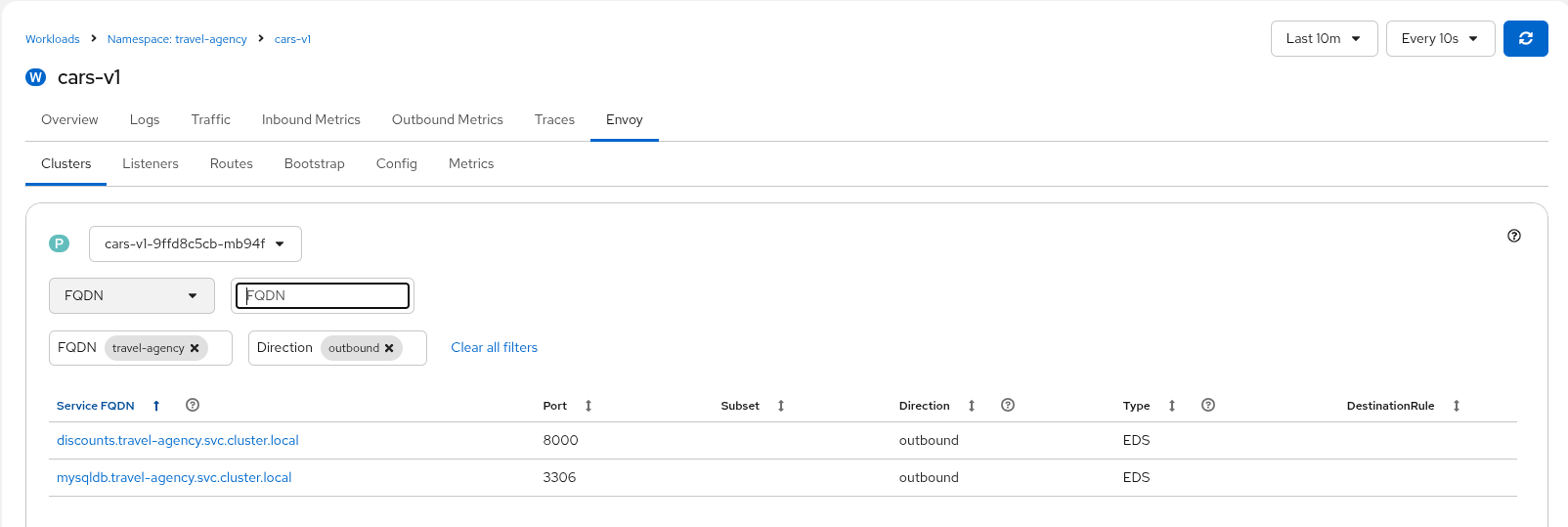Click help icon next to Service FQDN header

point(193,405)
